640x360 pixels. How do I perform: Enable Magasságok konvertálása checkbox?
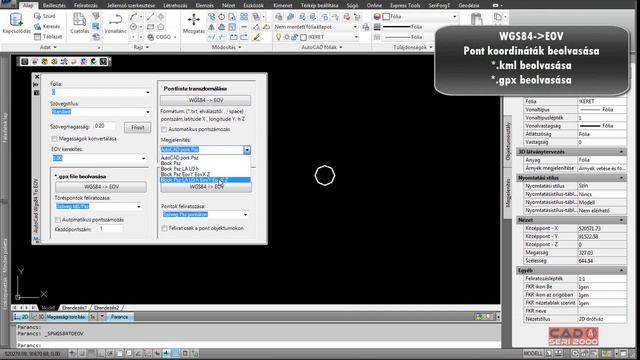(x=54, y=139)
